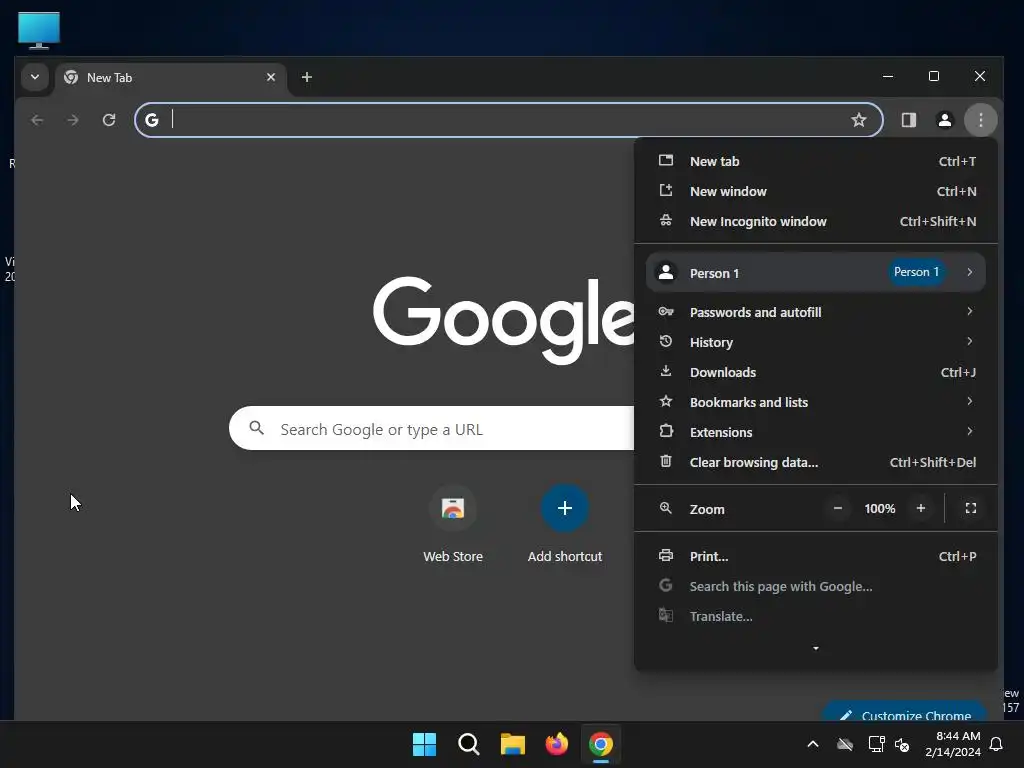Open a new tab with plus icon
This screenshot has width=1024, height=768.
306,77
